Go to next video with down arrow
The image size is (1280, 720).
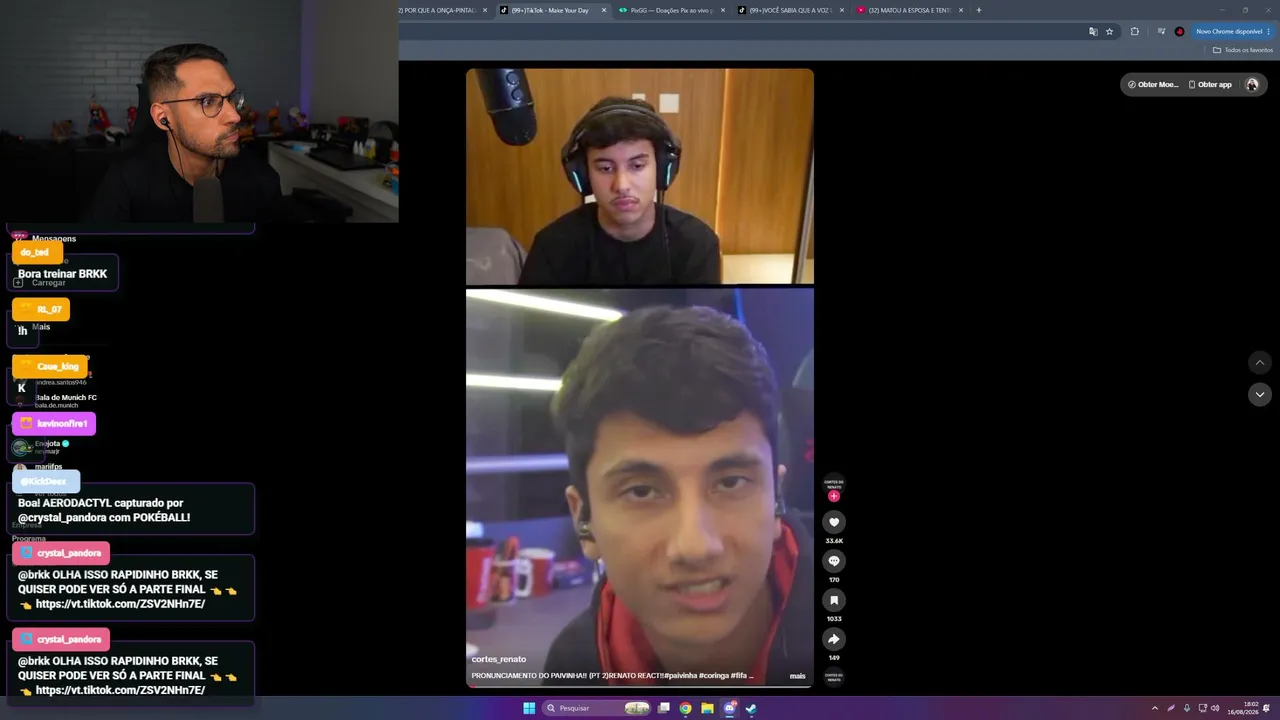pyautogui.click(x=1259, y=394)
